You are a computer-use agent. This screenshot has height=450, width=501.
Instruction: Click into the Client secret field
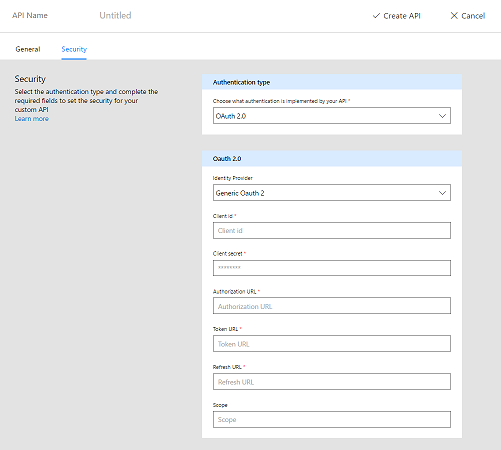pos(332,268)
